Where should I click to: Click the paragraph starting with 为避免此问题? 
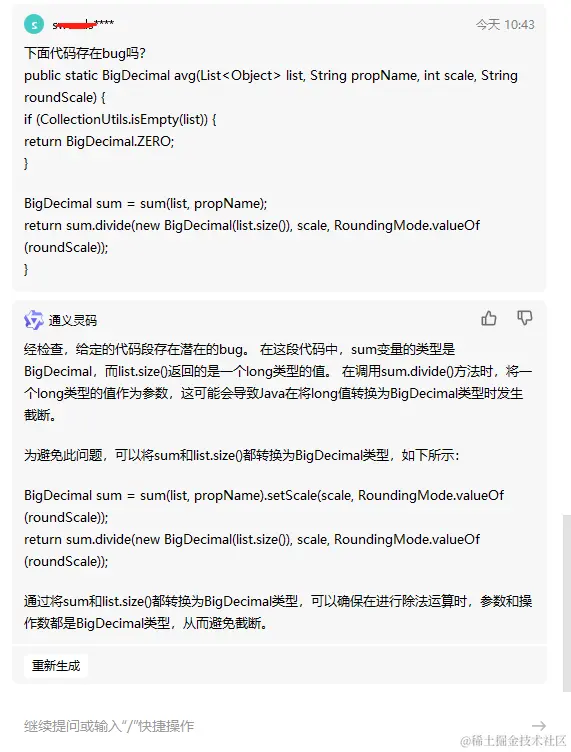click(242, 455)
